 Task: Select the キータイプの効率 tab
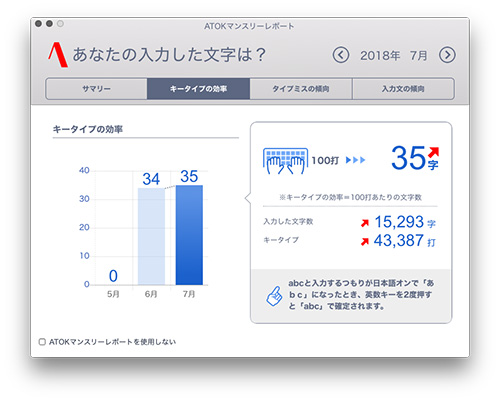point(198,89)
